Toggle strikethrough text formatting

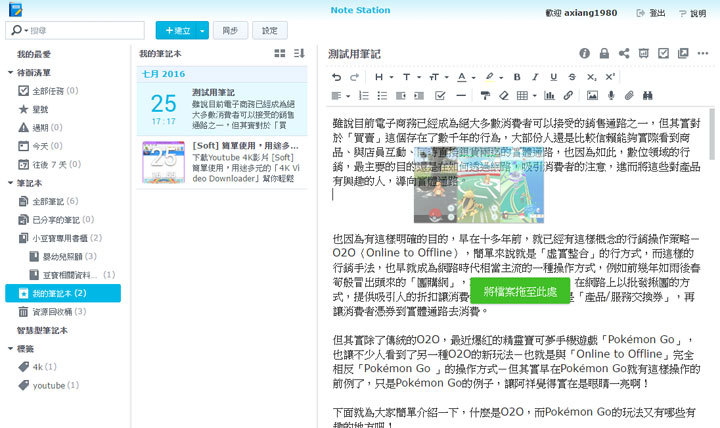(x=574, y=76)
